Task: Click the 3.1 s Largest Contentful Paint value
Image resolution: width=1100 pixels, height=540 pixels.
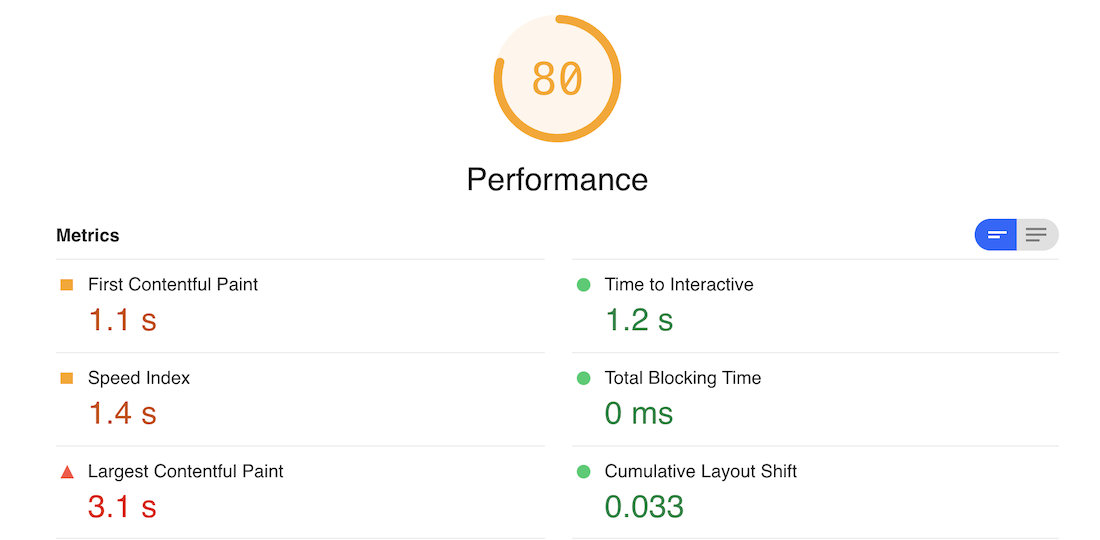Action: (x=122, y=507)
